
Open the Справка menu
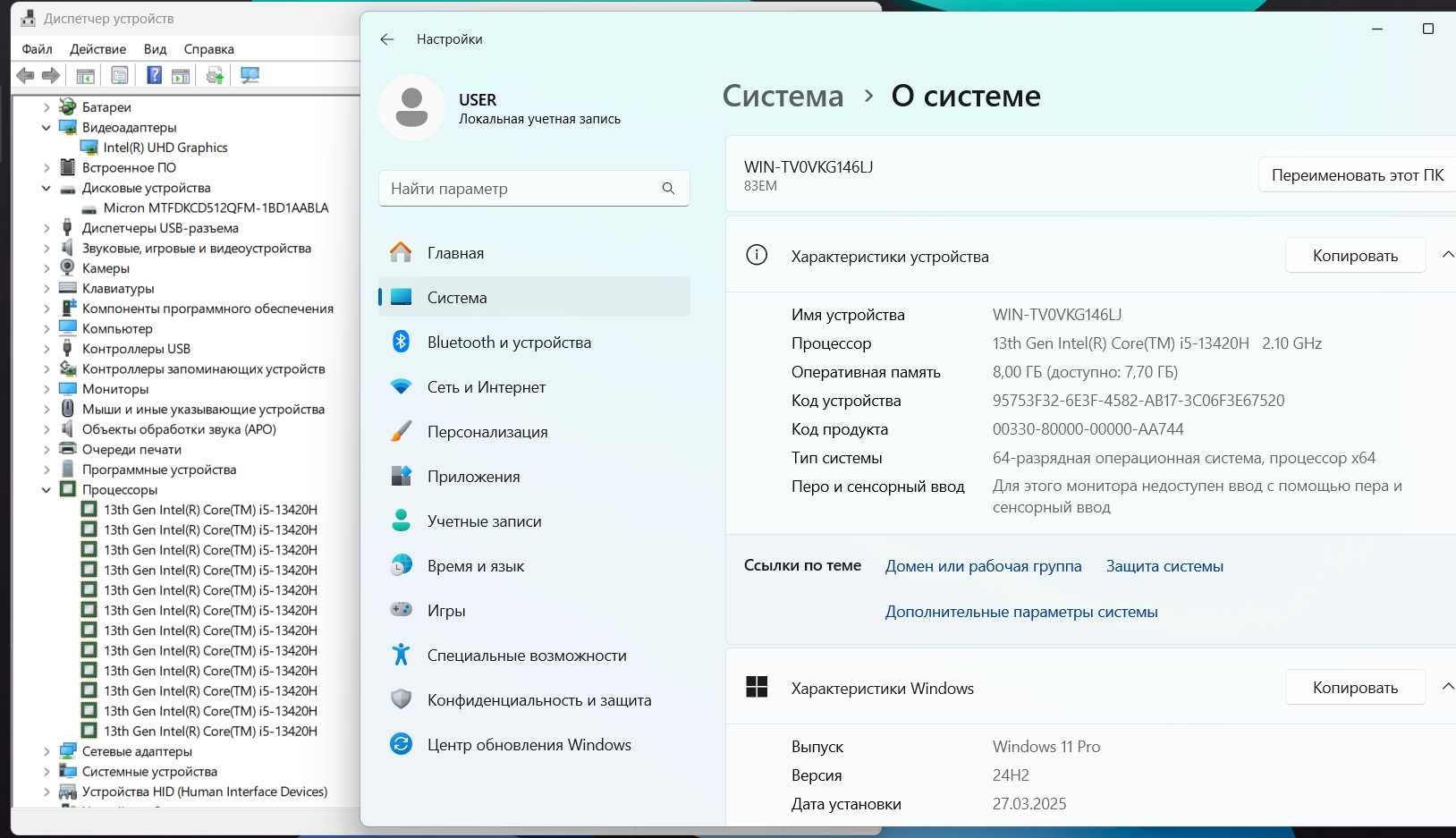[209, 49]
